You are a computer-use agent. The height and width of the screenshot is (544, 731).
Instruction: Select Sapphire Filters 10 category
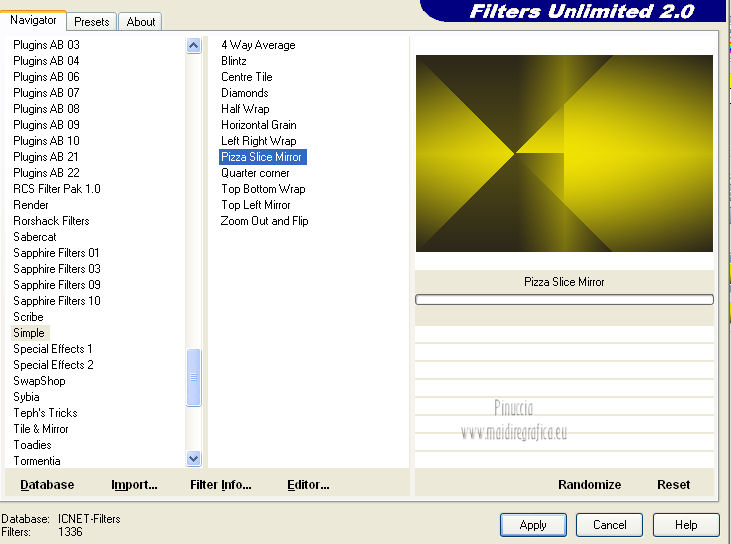tap(56, 301)
